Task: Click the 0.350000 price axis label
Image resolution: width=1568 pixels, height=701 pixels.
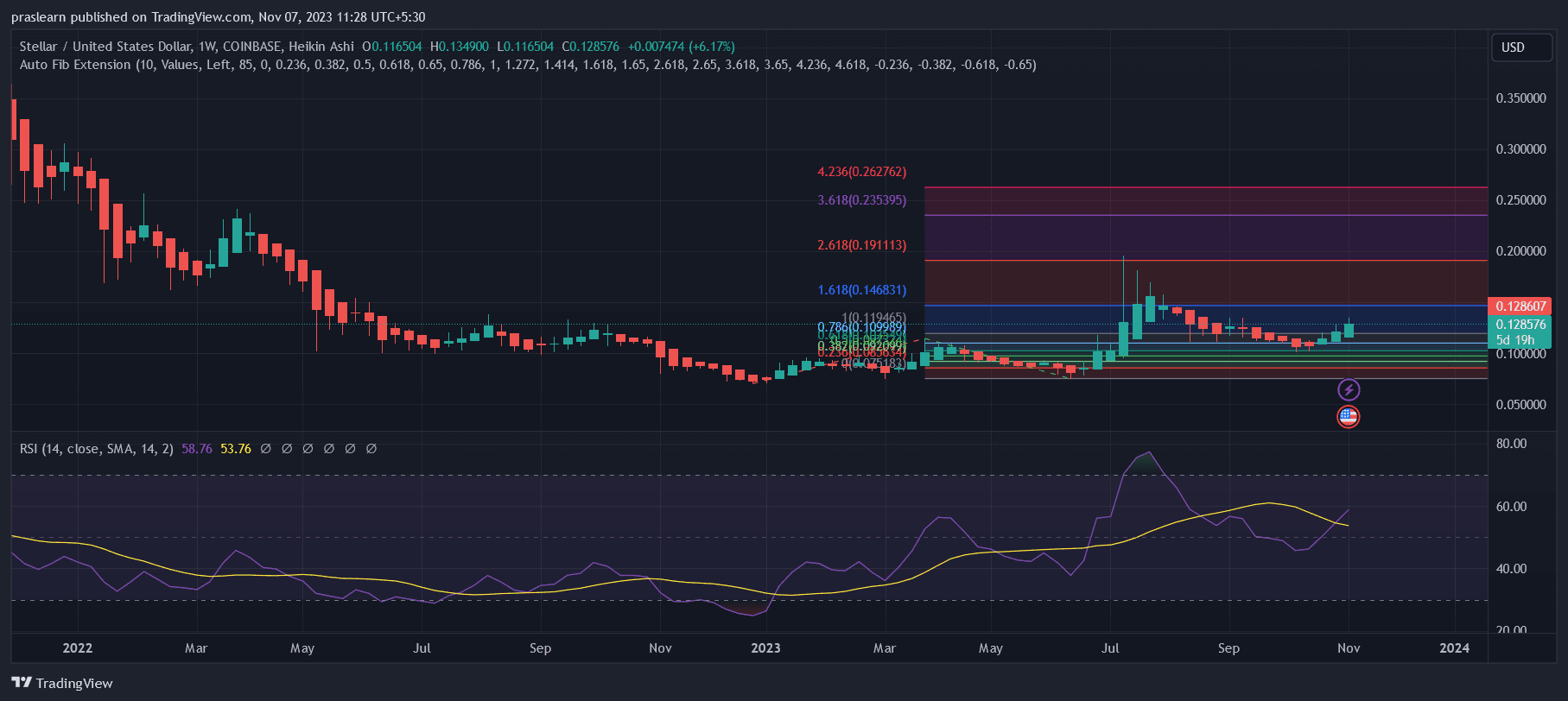Action: tap(1520, 98)
